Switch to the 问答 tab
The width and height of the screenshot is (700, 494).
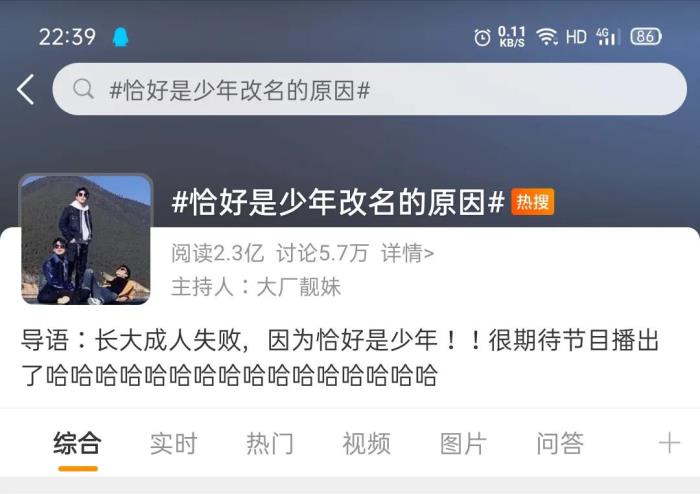pyautogui.click(x=560, y=444)
